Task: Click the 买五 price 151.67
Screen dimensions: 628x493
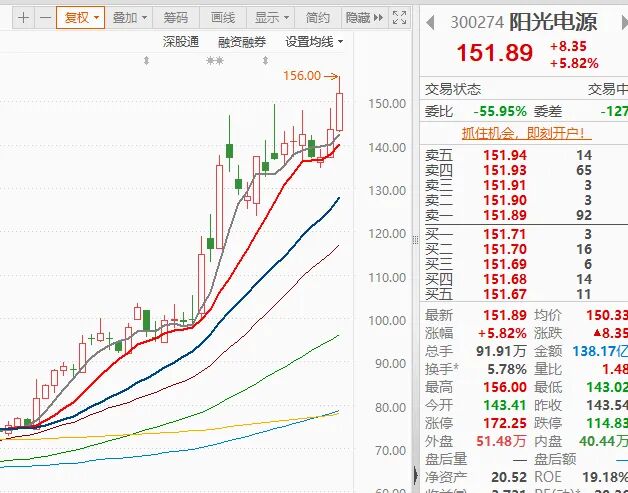Action: 505,294
